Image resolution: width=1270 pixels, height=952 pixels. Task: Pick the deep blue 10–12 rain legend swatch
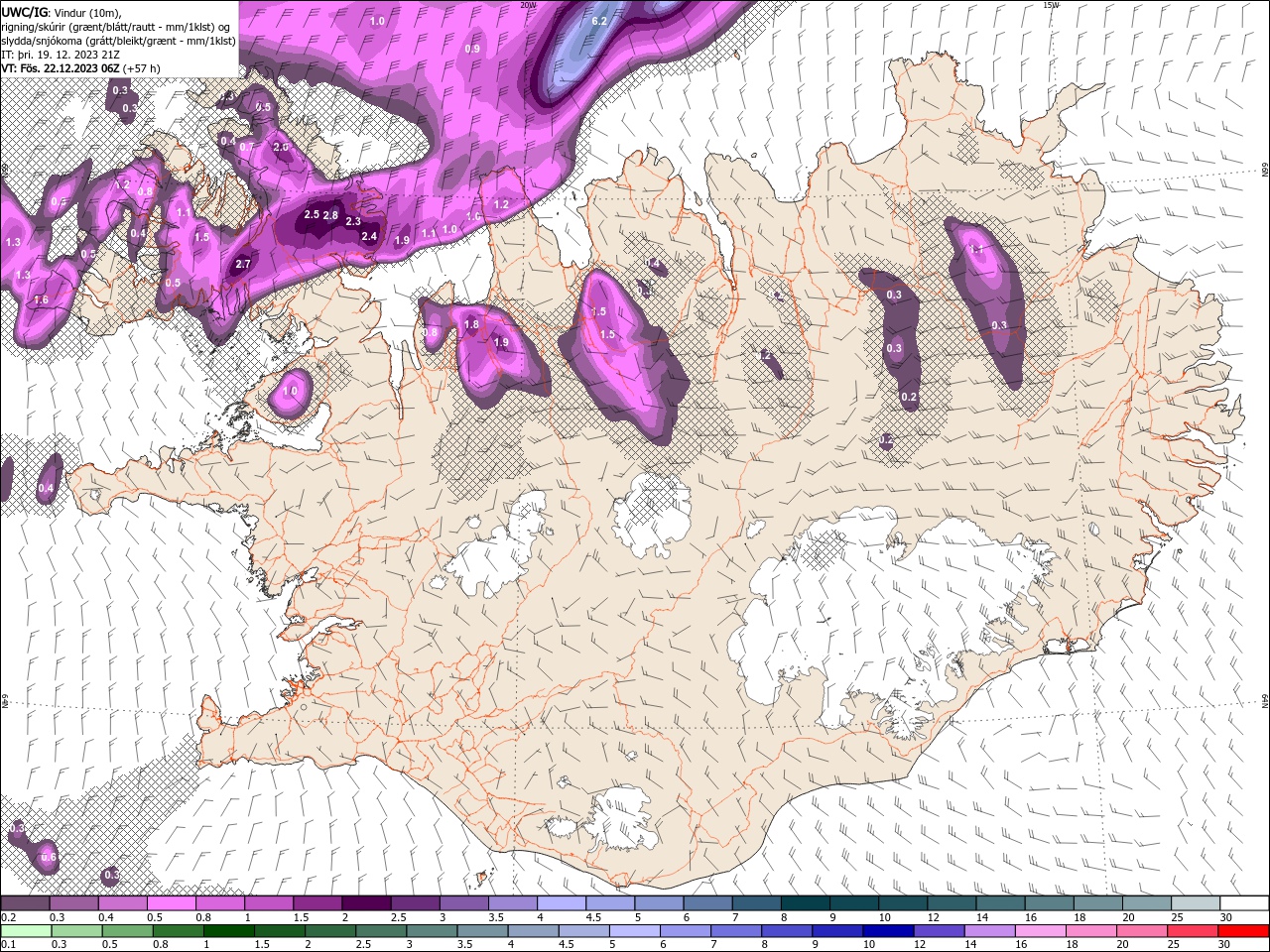point(889,930)
